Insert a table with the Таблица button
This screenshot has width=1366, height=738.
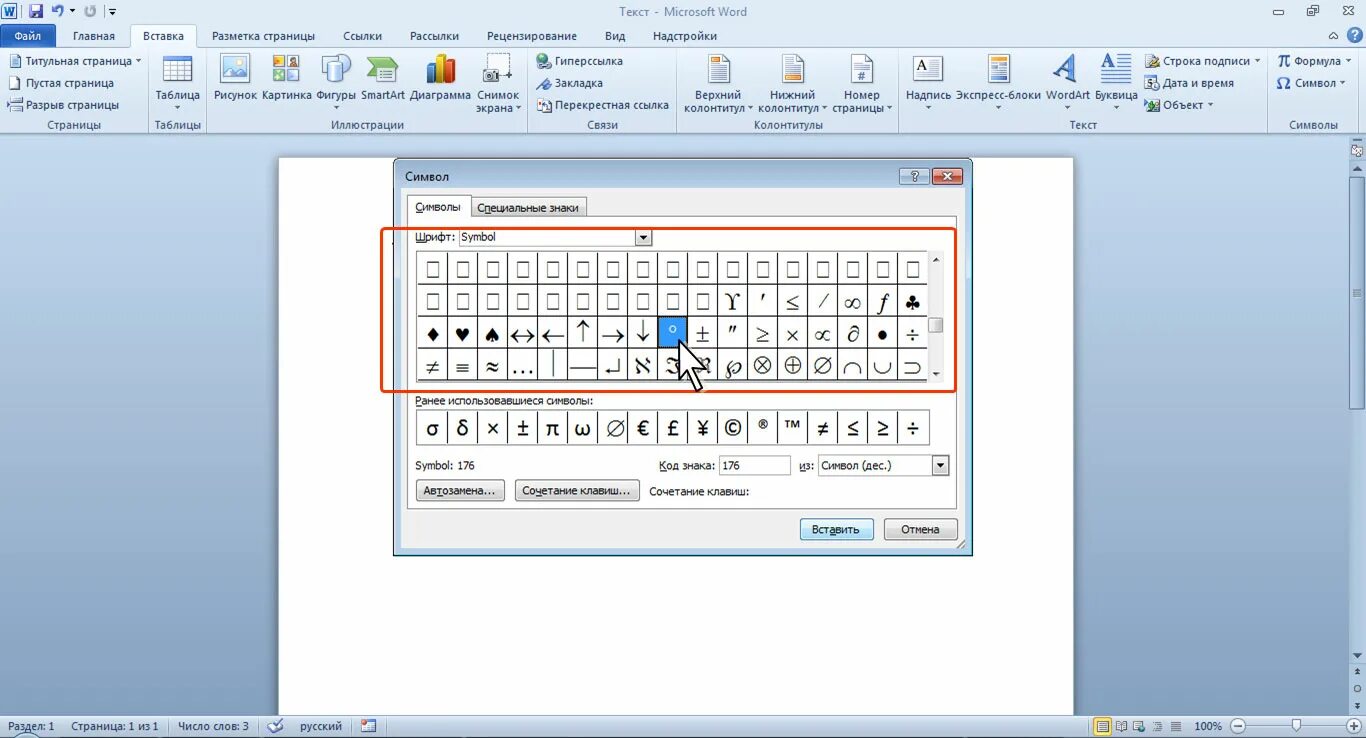[x=177, y=82]
